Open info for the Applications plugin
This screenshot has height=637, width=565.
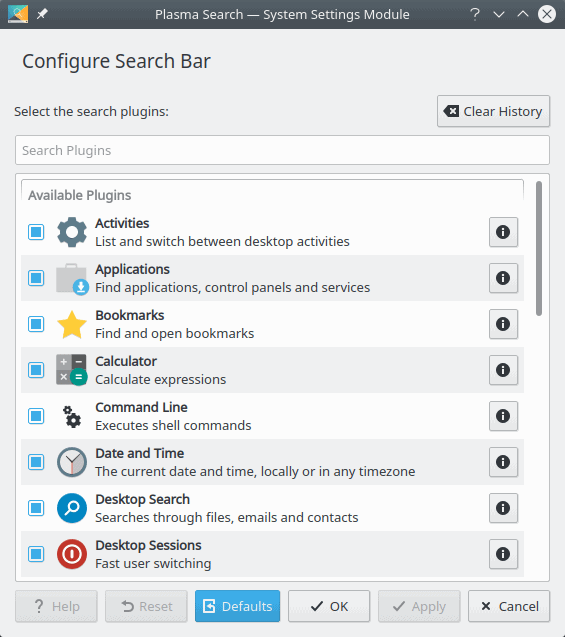coord(503,278)
